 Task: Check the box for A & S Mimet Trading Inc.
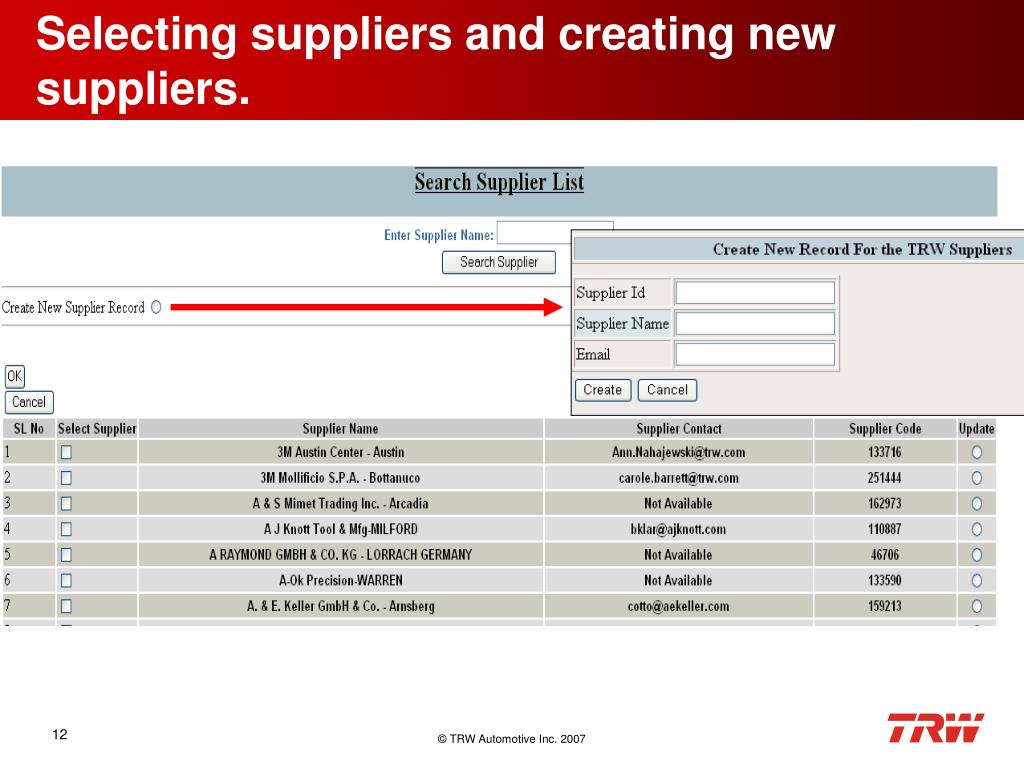(66, 504)
